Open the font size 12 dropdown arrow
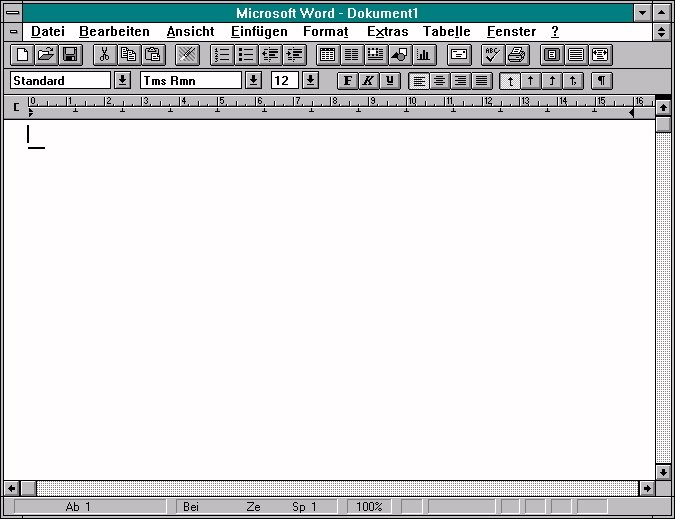Viewport: 675px width, 519px height. coord(310,80)
